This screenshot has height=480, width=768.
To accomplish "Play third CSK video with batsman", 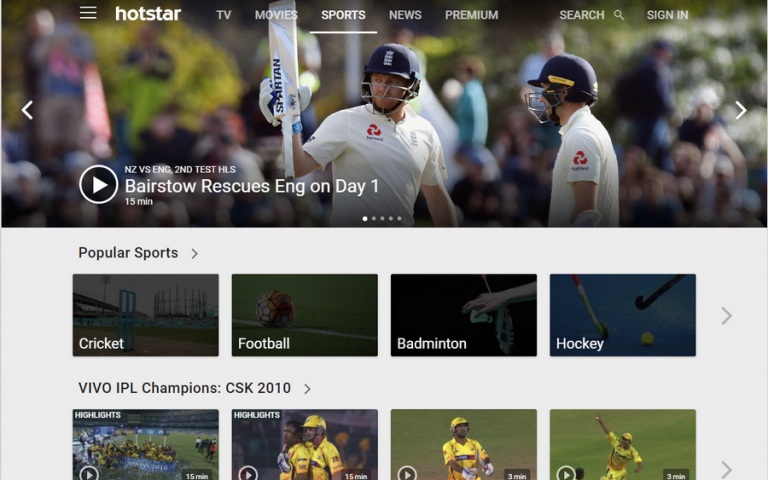I will tap(464, 445).
